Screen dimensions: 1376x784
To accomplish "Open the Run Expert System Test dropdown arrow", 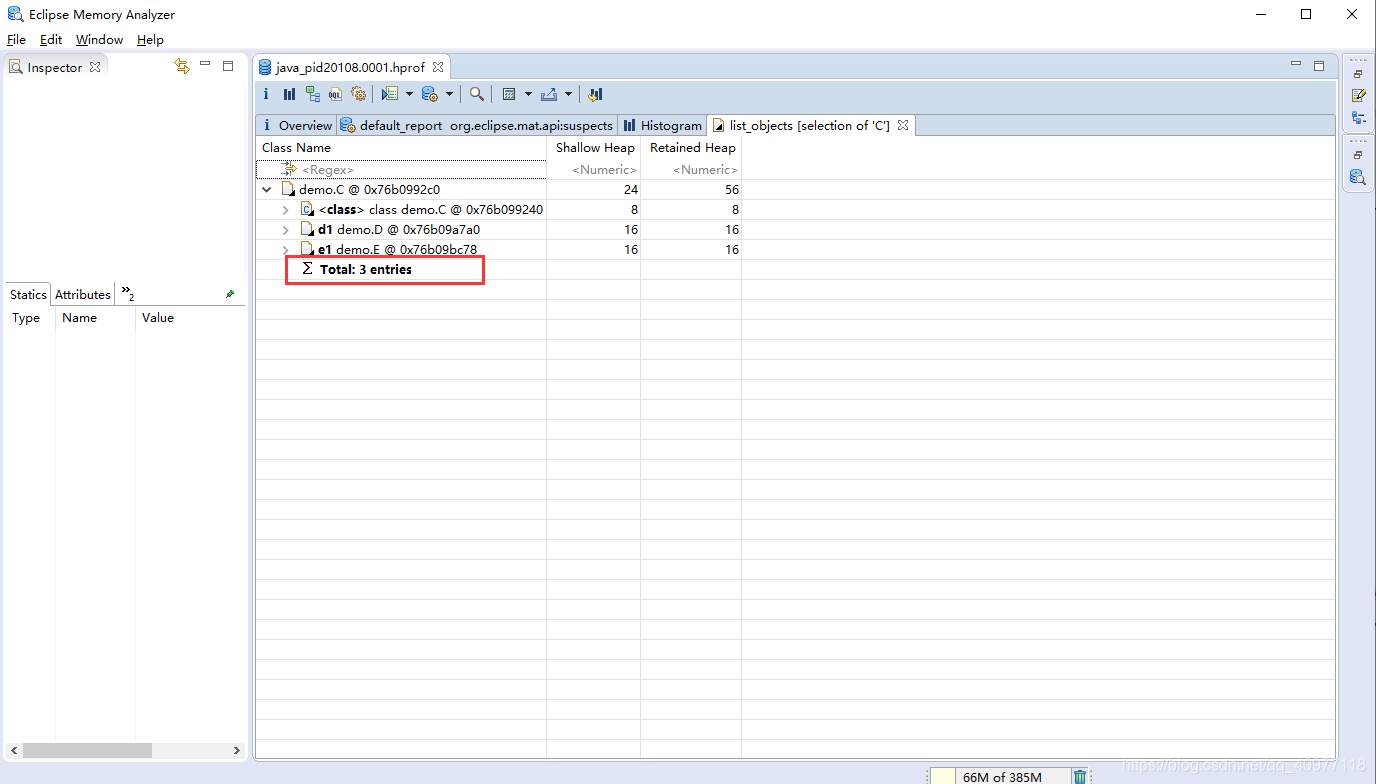I will point(409,94).
